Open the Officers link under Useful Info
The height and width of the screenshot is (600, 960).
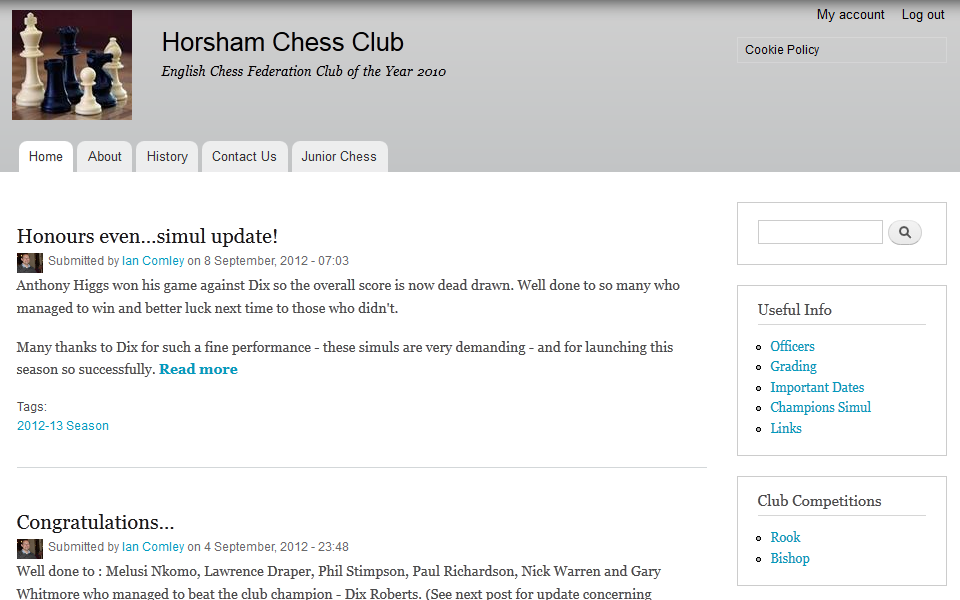click(792, 346)
